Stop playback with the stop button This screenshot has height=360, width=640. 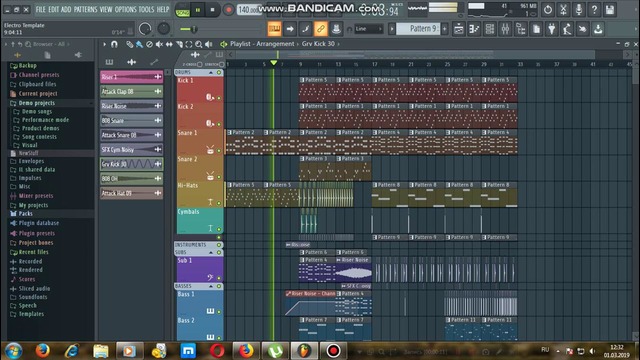pos(212,10)
